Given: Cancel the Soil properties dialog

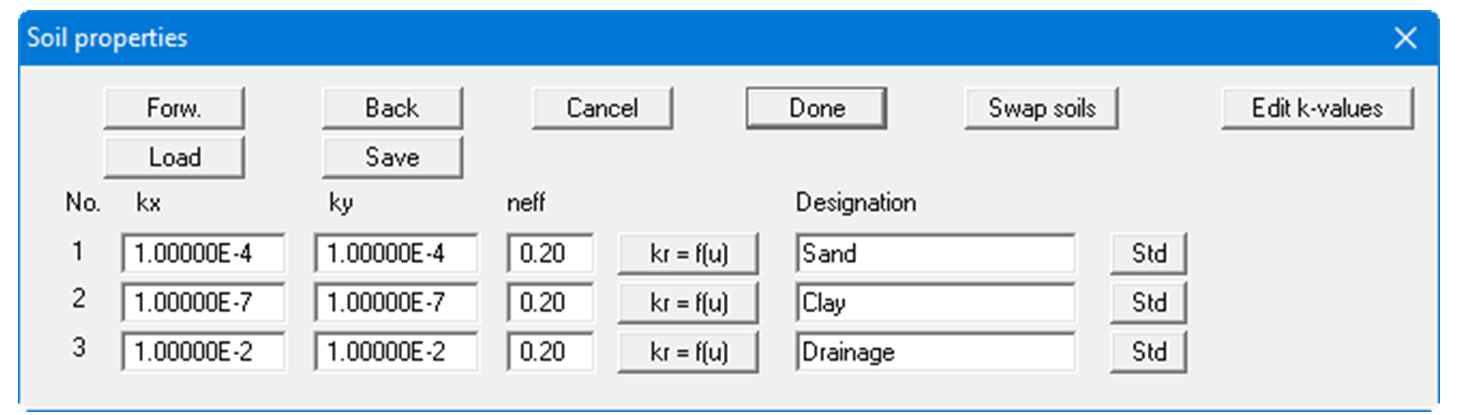Looking at the screenshot, I should [x=602, y=108].
